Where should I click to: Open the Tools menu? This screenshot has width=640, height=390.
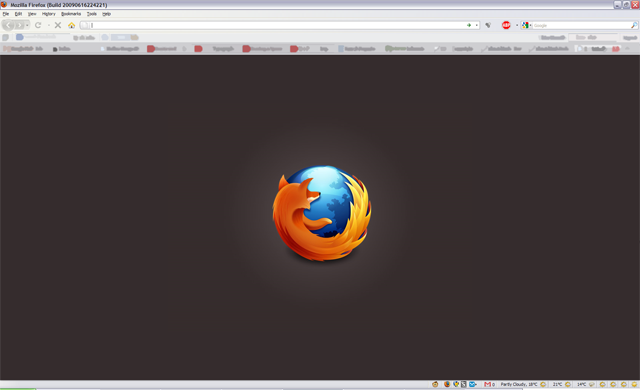[92, 14]
